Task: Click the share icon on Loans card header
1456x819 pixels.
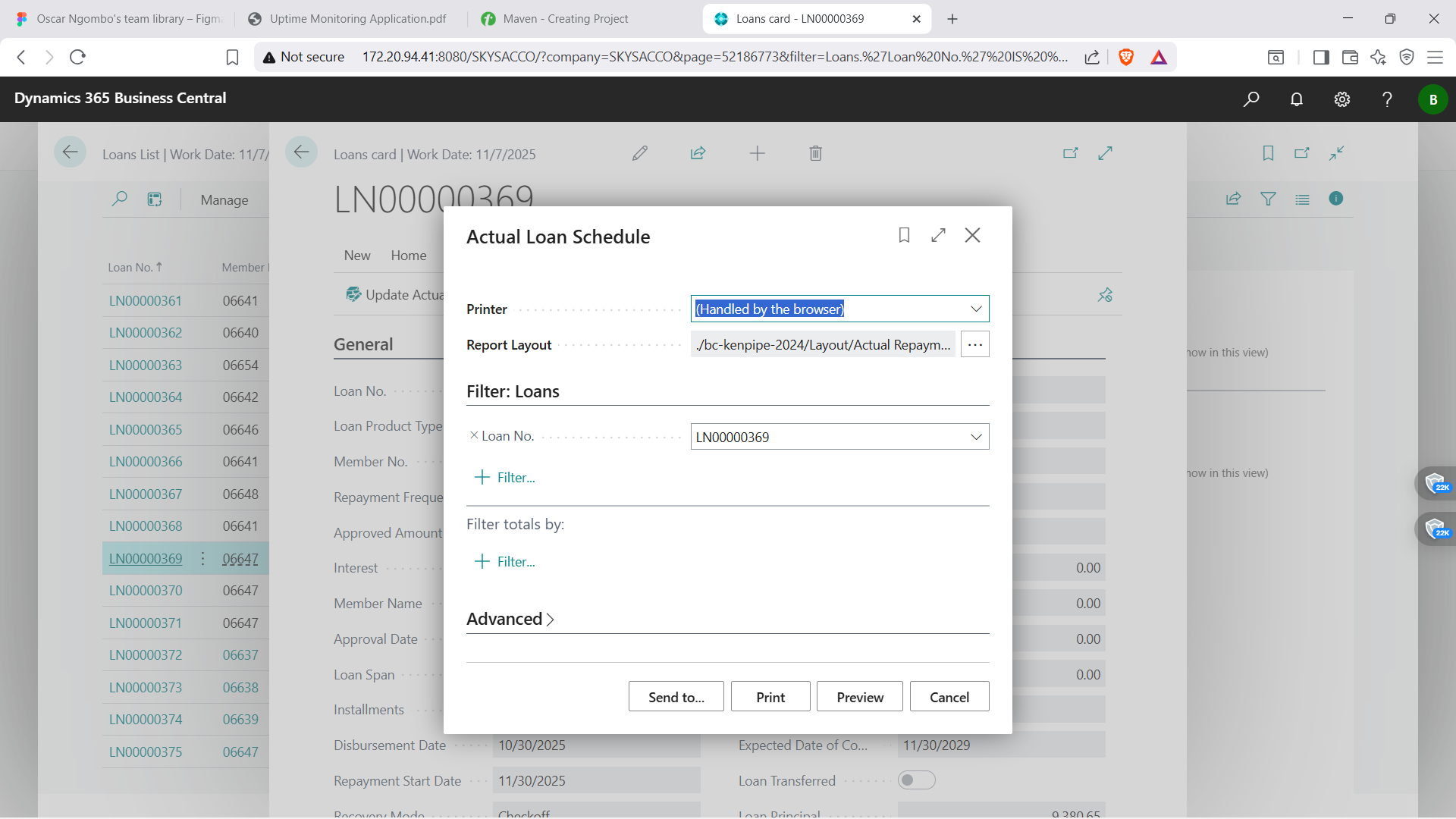Action: [698, 154]
